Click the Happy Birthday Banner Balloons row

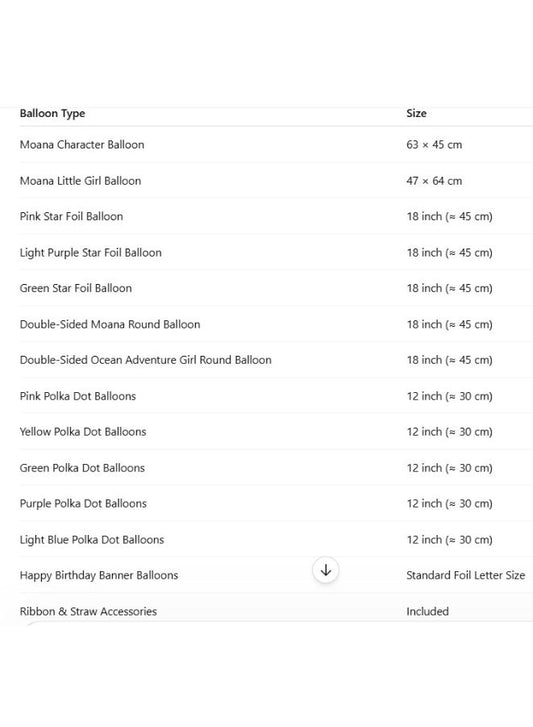276,576
